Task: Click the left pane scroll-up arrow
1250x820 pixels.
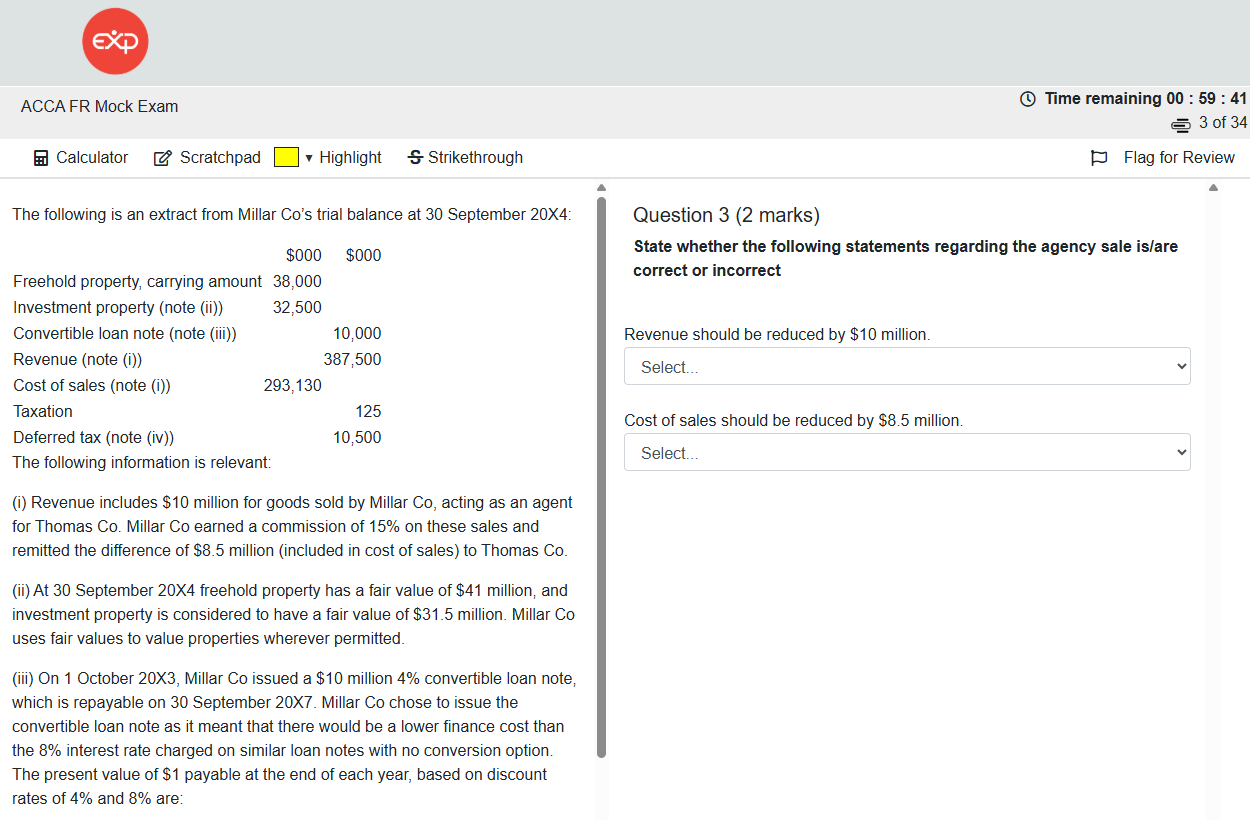Action: click(x=601, y=188)
